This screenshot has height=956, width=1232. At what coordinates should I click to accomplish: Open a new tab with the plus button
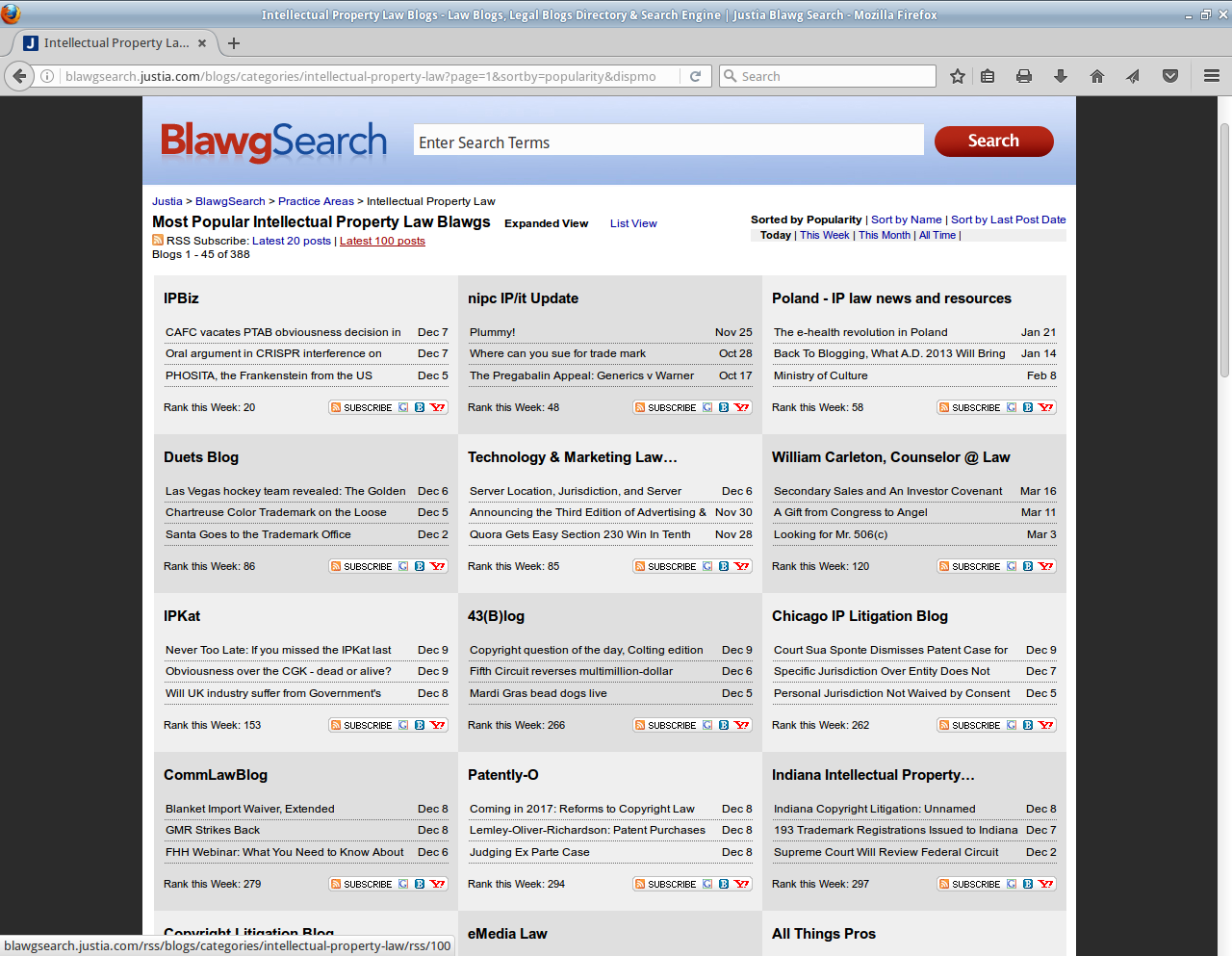pyautogui.click(x=234, y=42)
